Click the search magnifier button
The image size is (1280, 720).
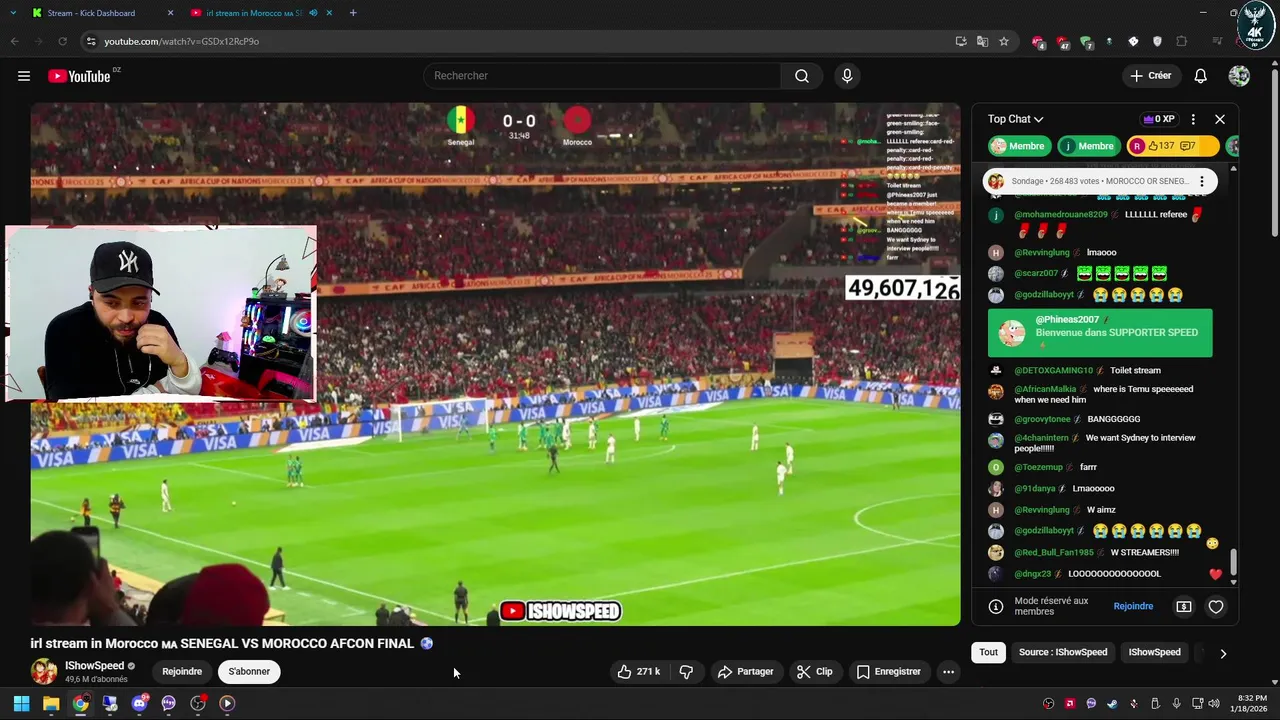click(802, 76)
